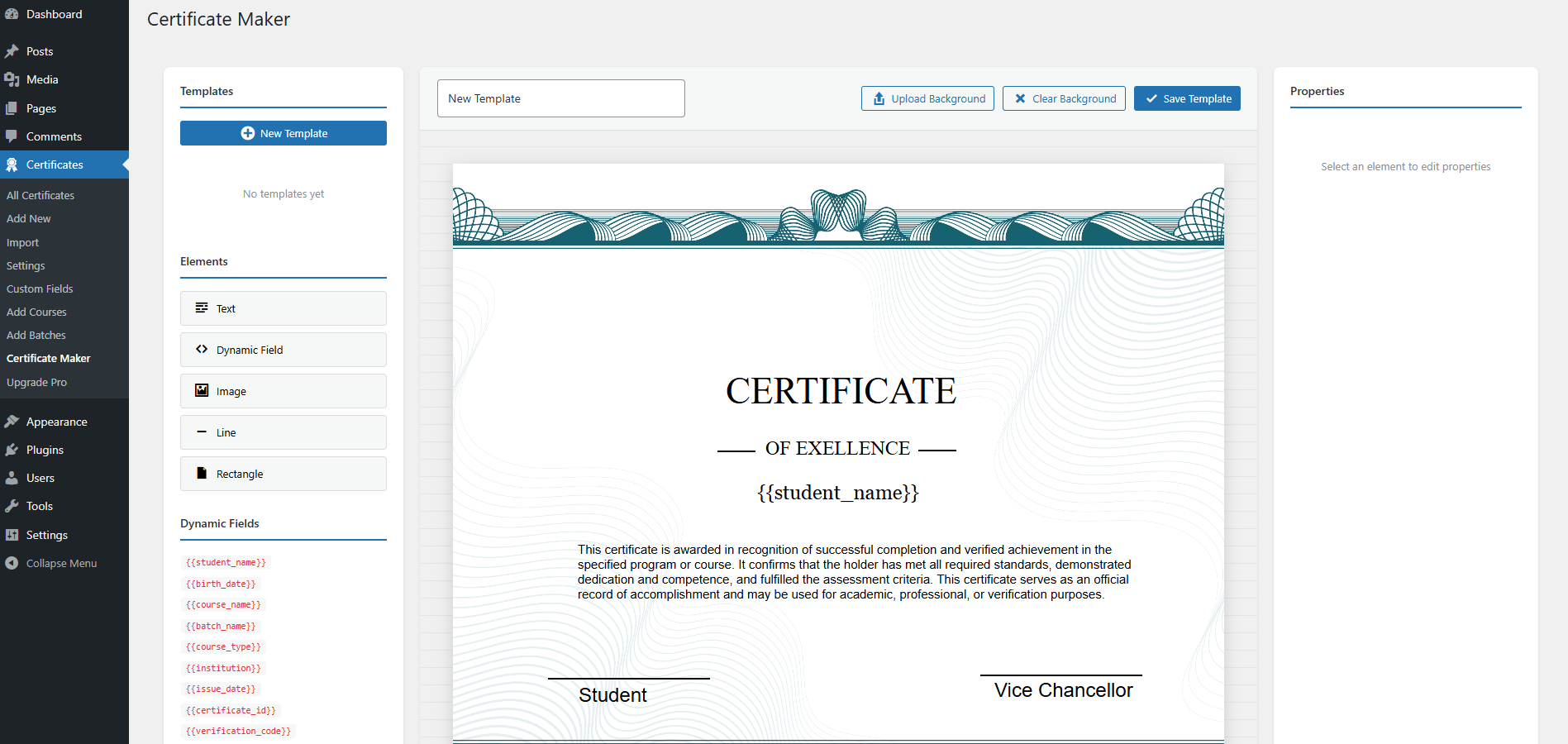Save the current template

pos(1187,98)
